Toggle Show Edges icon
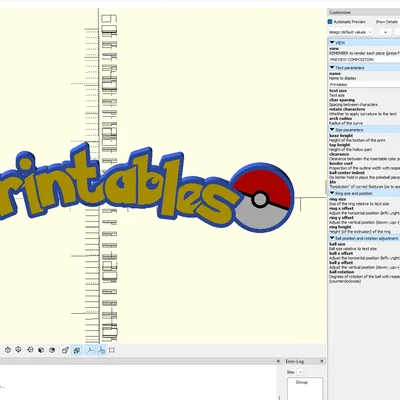Viewport: 400px width, 400px height. coord(112,350)
